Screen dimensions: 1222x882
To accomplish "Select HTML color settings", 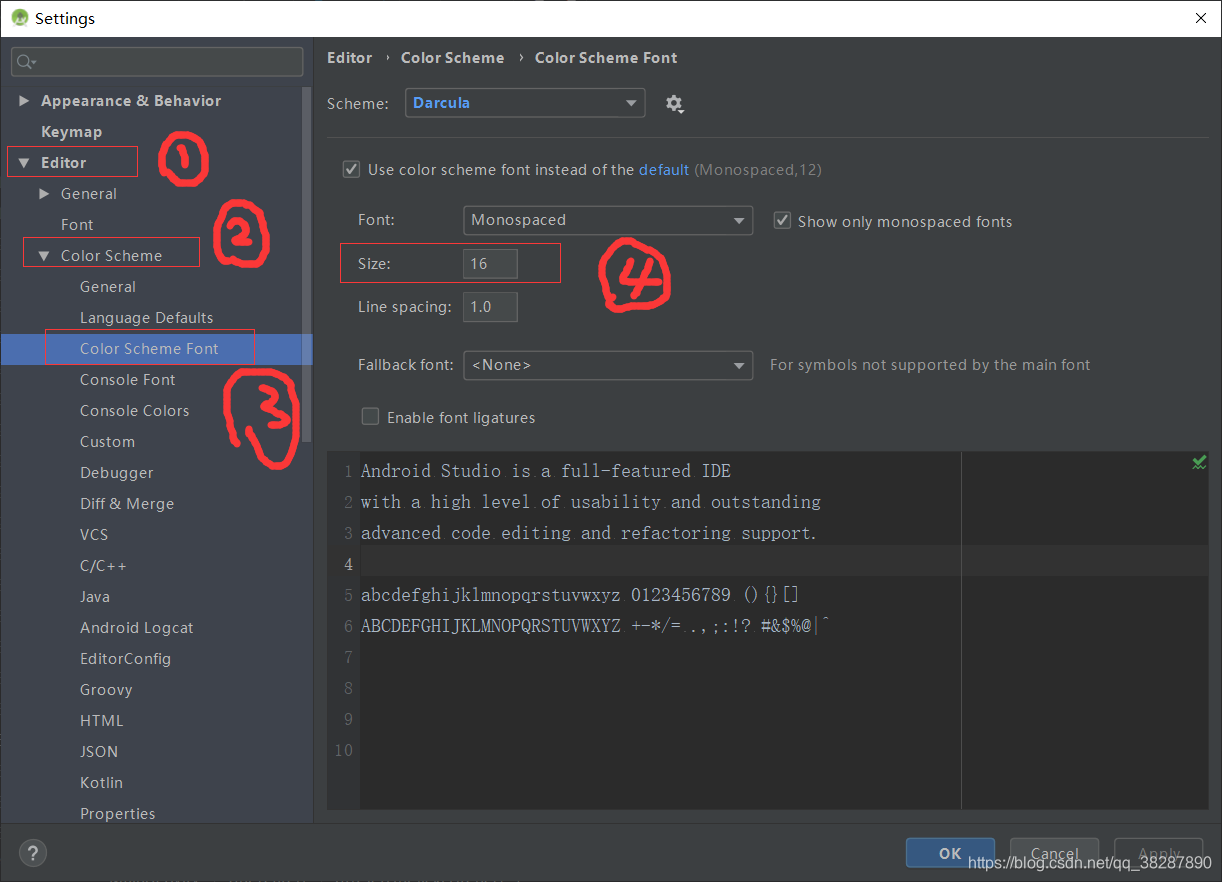I will (x=102, y=721).
